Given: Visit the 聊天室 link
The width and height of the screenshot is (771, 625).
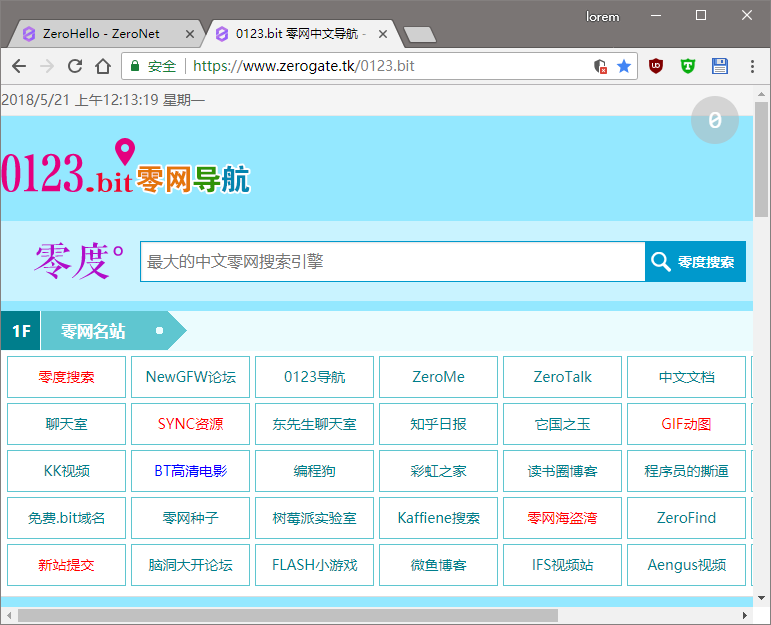Looking at the screenshot, I should tap(66, 424).
